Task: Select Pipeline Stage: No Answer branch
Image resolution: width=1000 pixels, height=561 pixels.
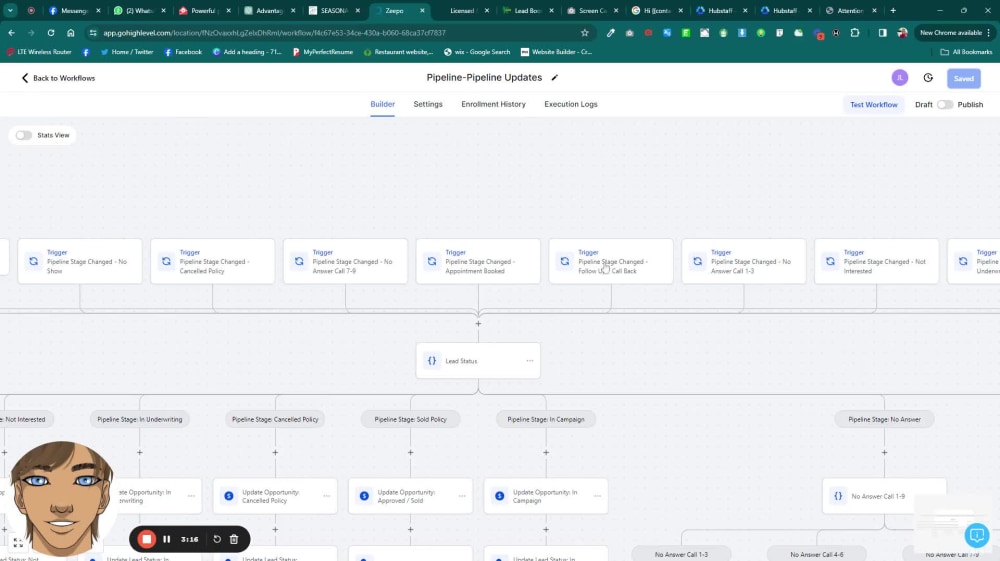Action: [885, 419]
